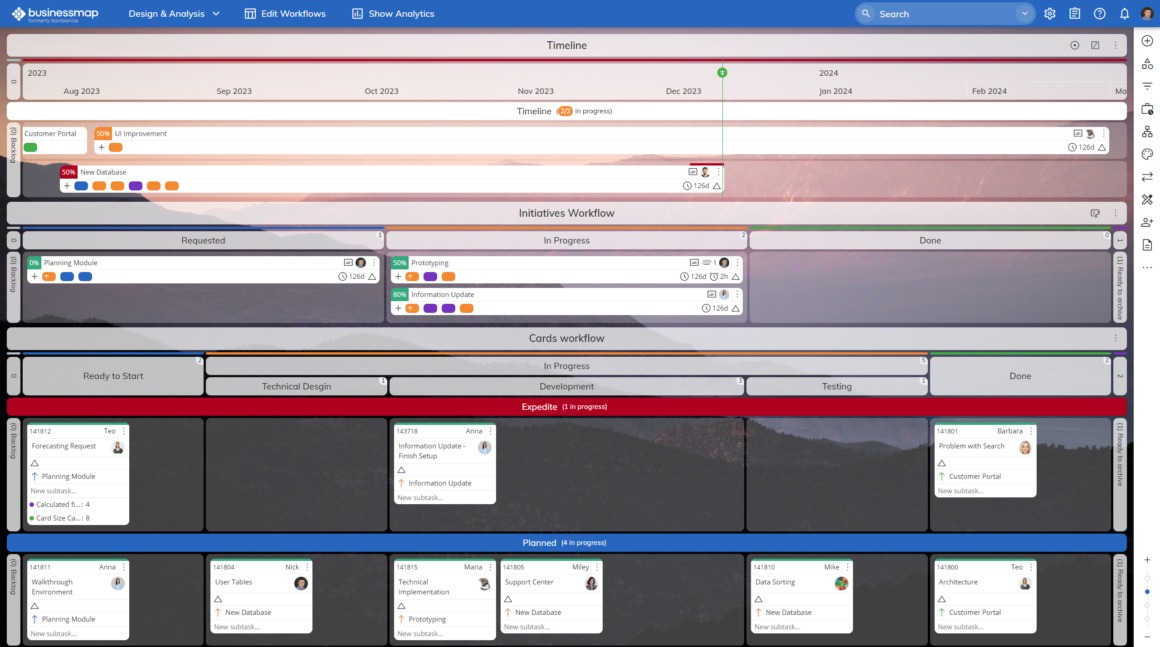
Task: Open the help question mark icon
Action: pyautogui.click(x=1100, y=13)
